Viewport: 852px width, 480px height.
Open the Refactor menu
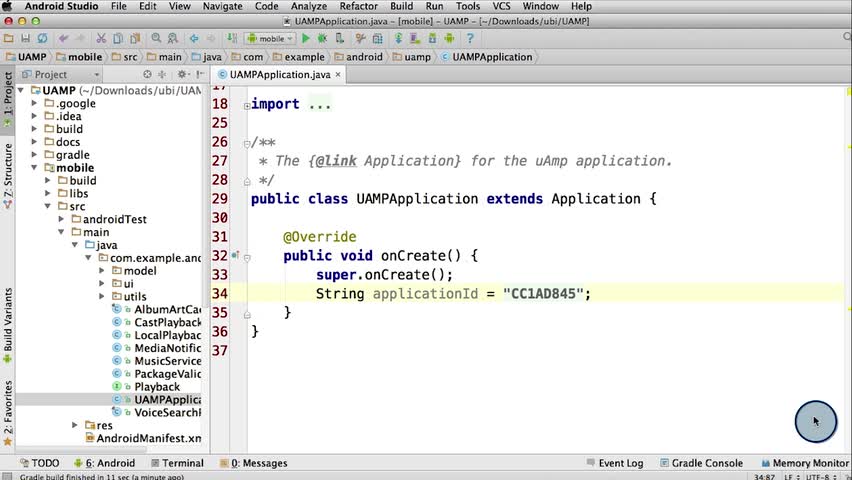point(358,7)
